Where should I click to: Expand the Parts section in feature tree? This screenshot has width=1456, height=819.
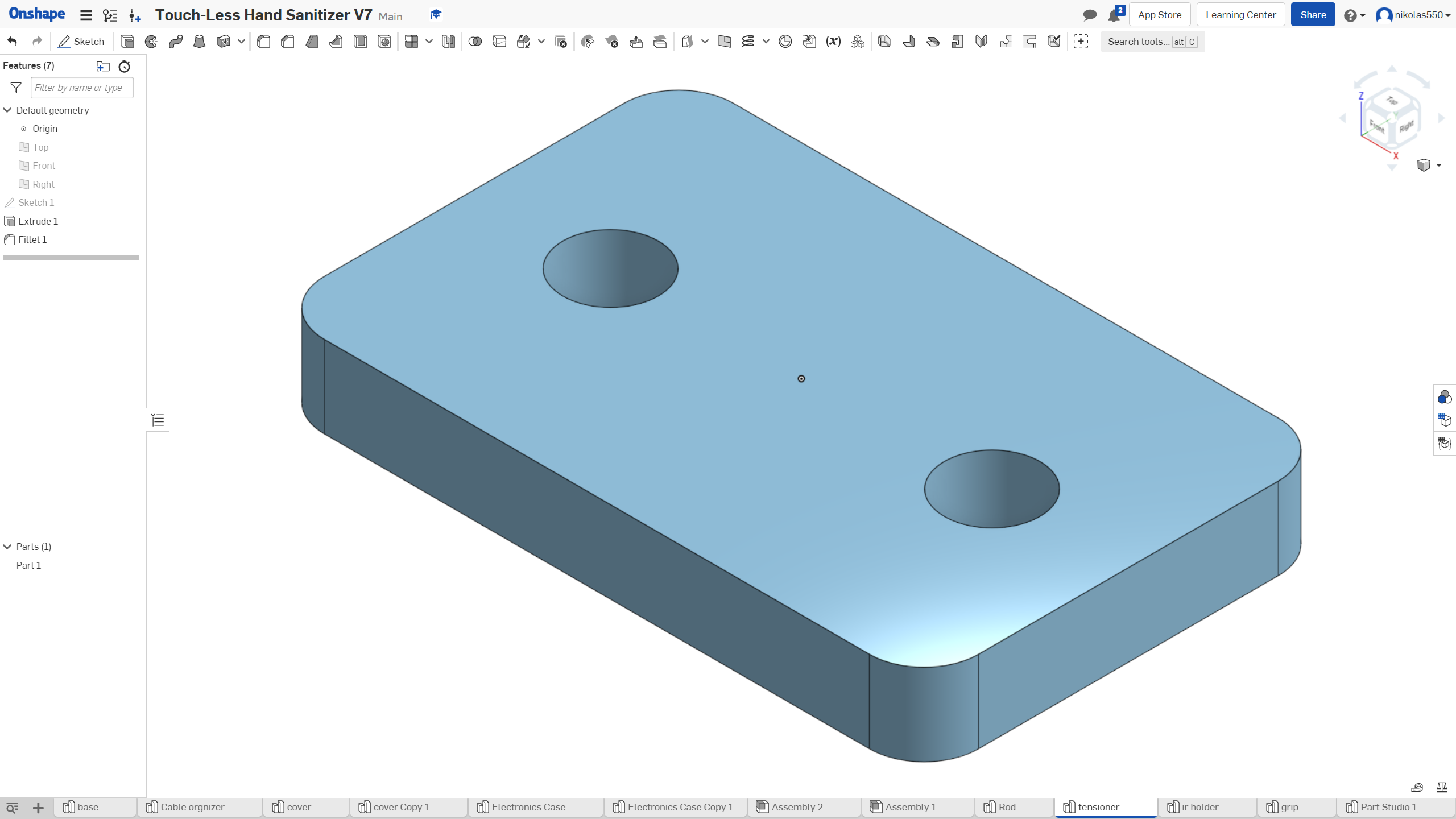[7, 546]
